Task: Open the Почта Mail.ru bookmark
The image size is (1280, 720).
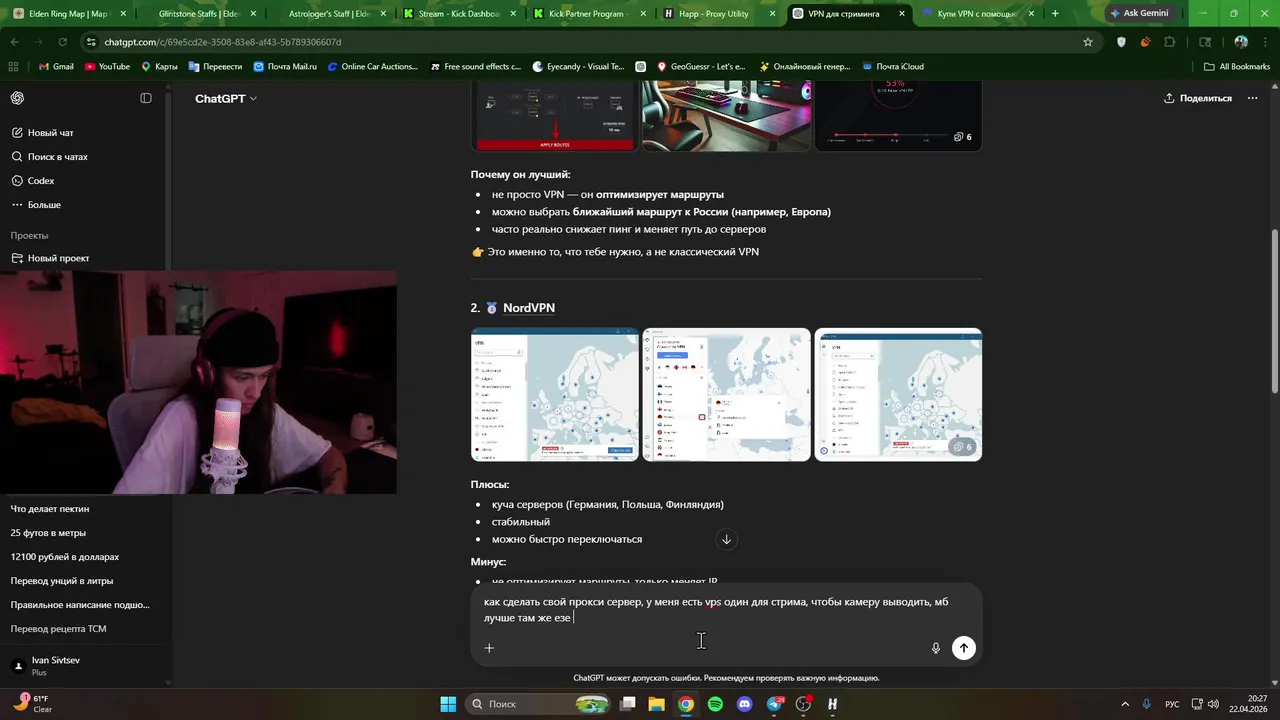Action: click(x=285, y=67)
